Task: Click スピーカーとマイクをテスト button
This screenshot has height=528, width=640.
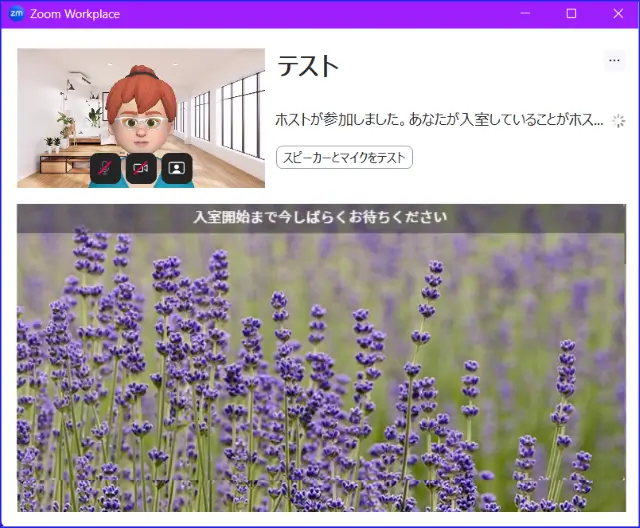Action: tap(344, 158)
